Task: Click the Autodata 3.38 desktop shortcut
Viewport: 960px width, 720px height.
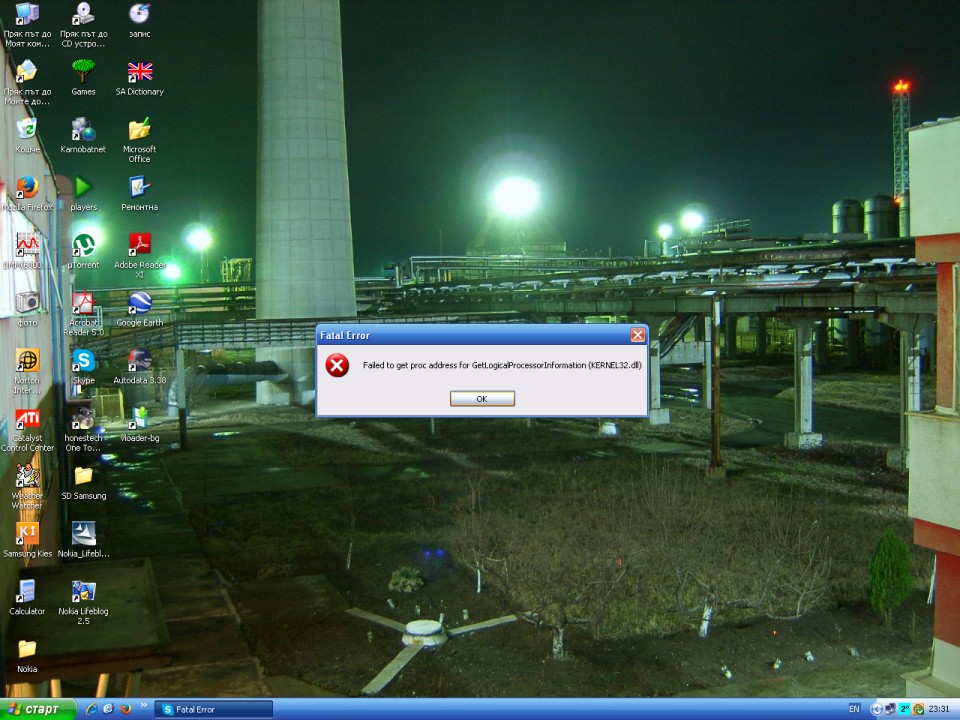Action: 140,366
